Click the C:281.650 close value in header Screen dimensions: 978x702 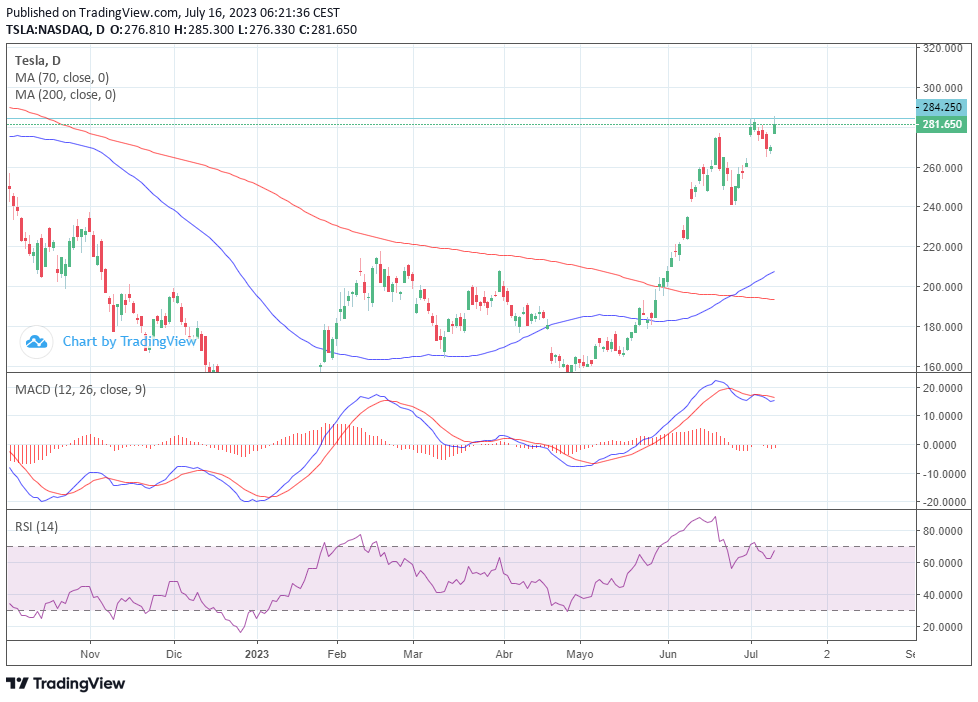[x=328, y=29]
